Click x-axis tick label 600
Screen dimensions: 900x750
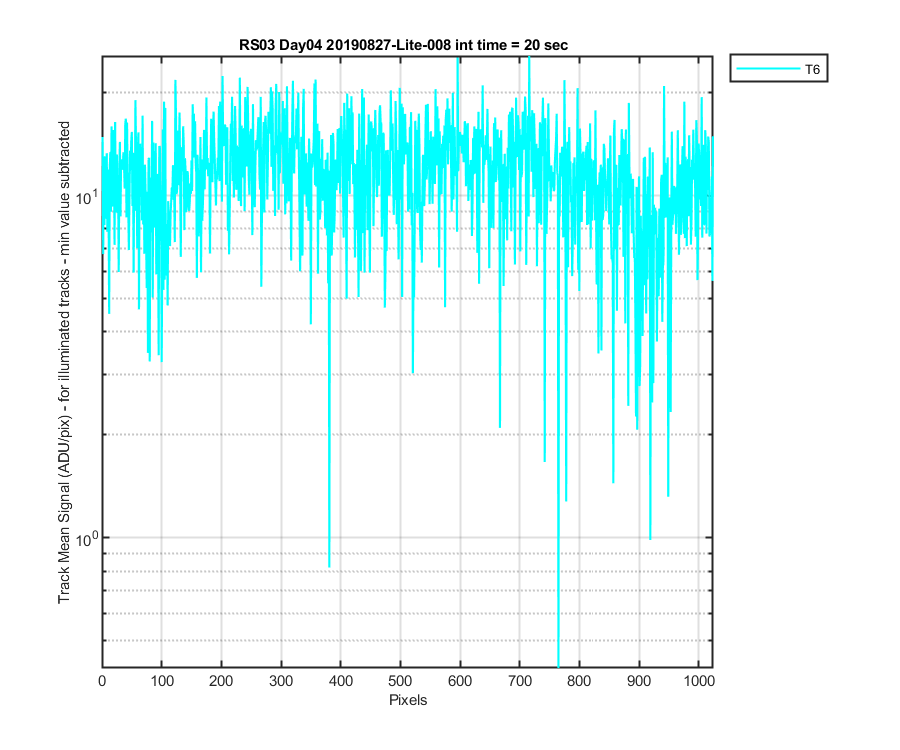pos(460,681)
